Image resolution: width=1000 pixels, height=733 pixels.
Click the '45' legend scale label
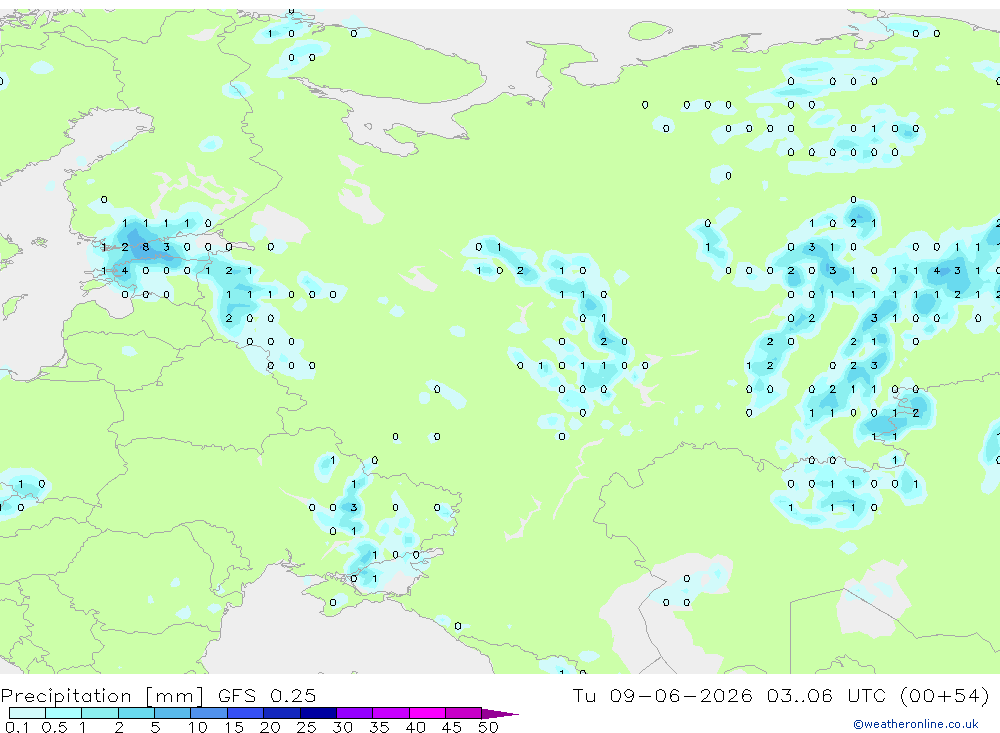[x=452, y=727]
